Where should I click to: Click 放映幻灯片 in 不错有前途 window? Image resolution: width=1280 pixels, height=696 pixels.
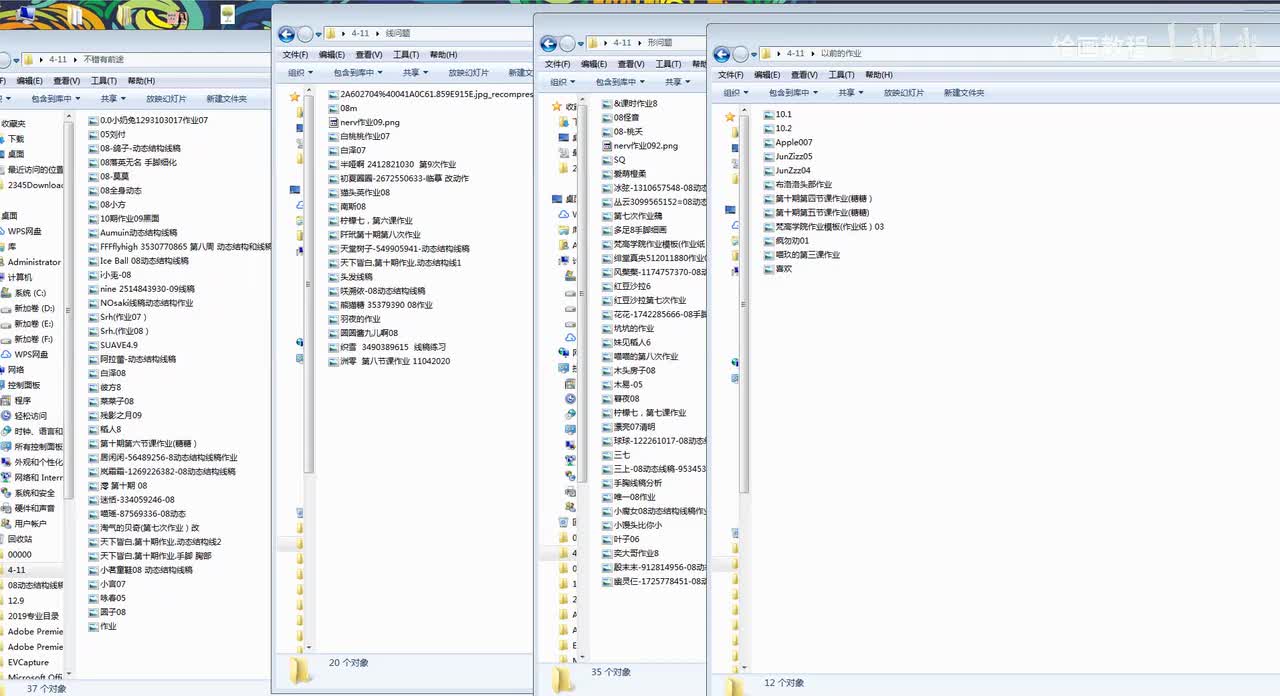(166, 99)
